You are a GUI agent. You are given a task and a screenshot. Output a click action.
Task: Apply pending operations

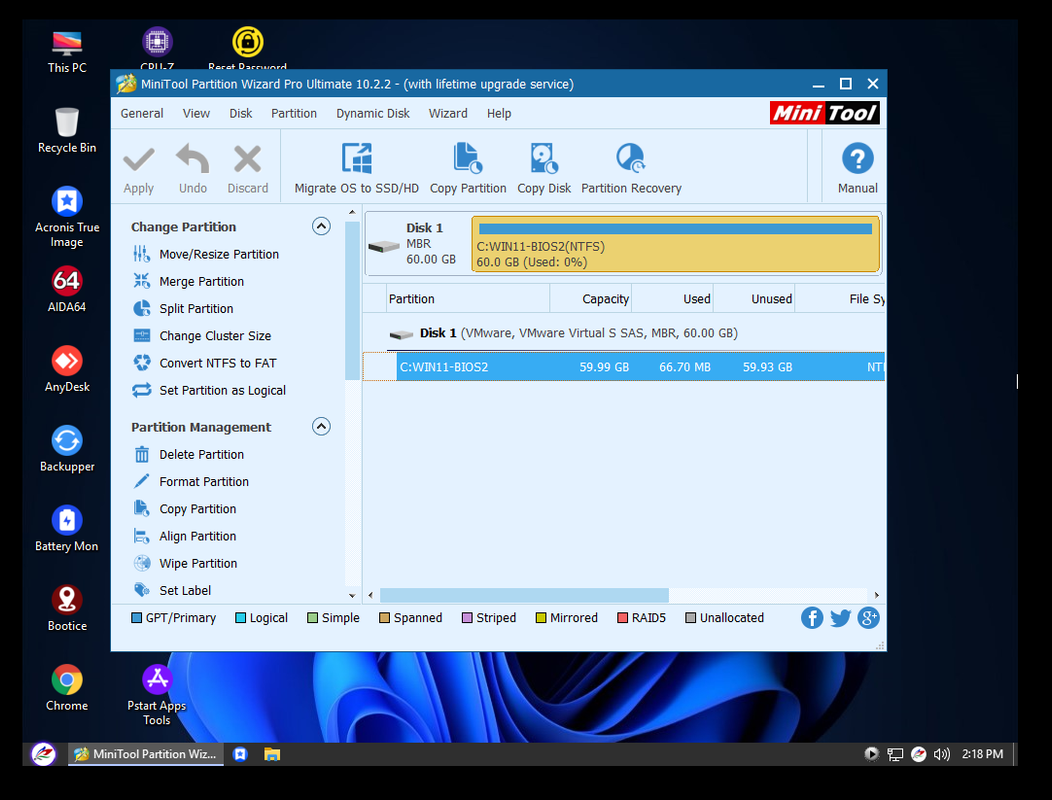coord(139,170)
